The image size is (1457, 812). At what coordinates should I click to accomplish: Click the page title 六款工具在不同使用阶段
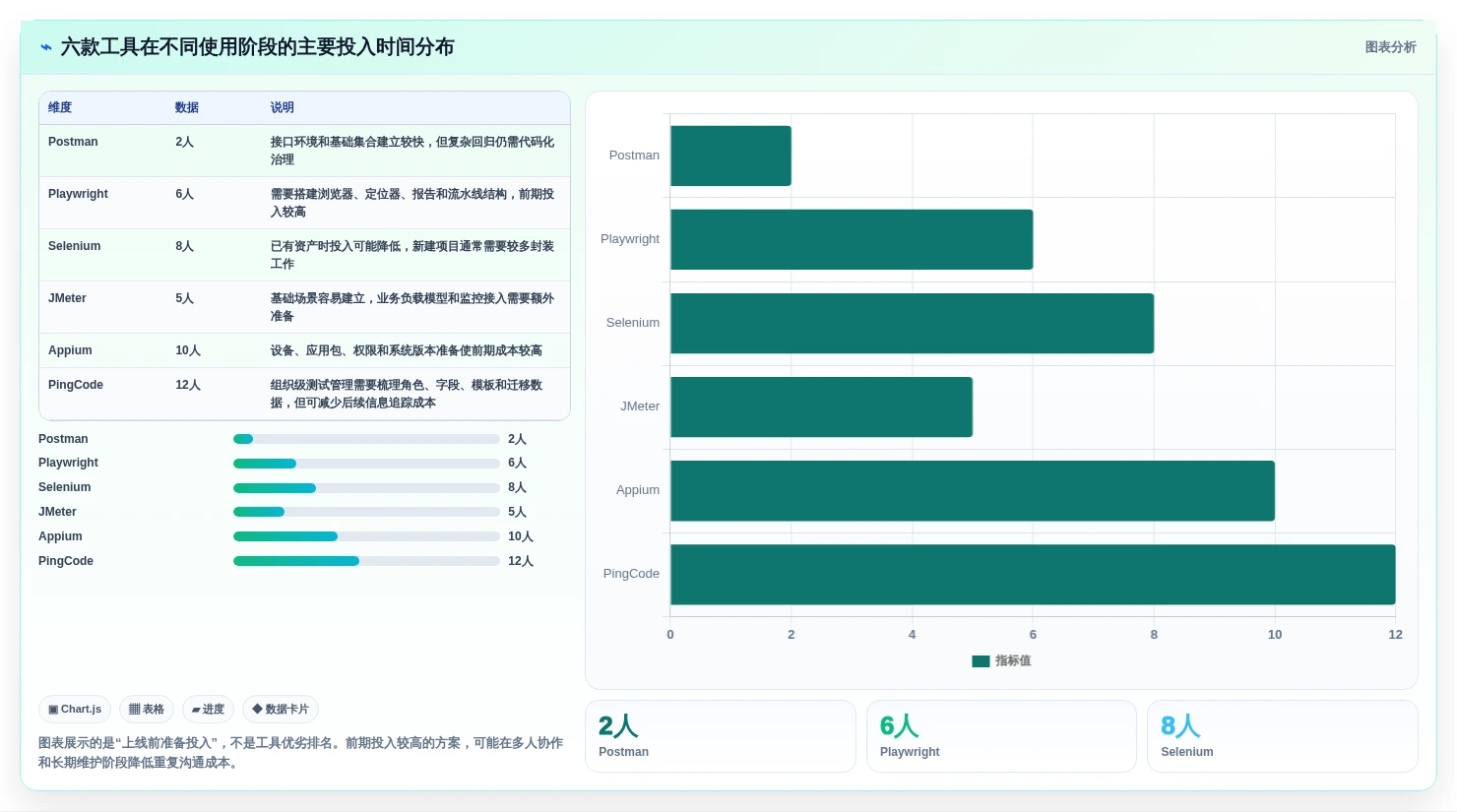pos(257,47)
